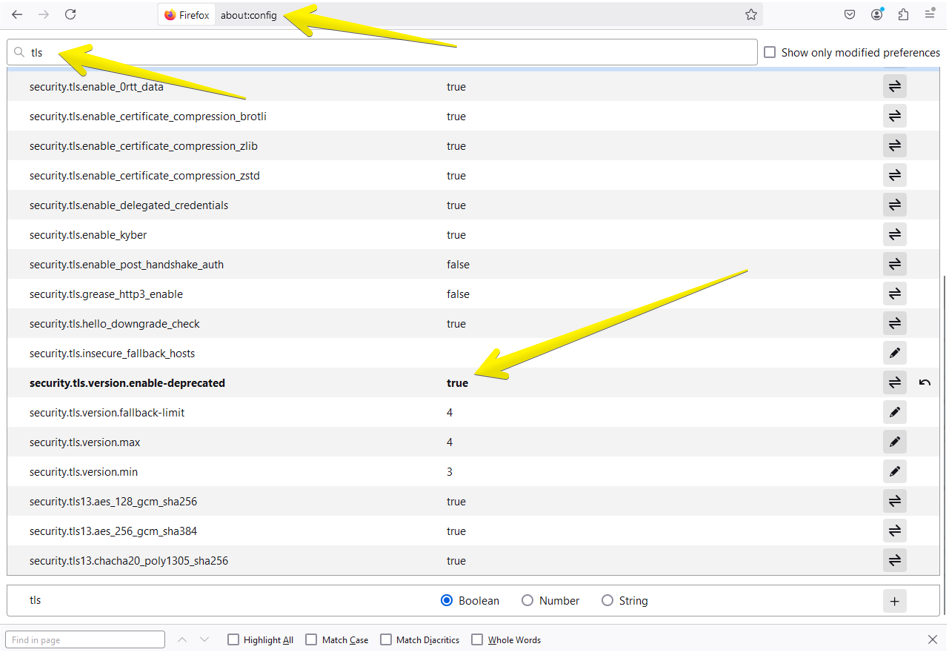Add new tls preference with plus button
The width and height of the screenshot is (947, 651).
coord(894,601)
